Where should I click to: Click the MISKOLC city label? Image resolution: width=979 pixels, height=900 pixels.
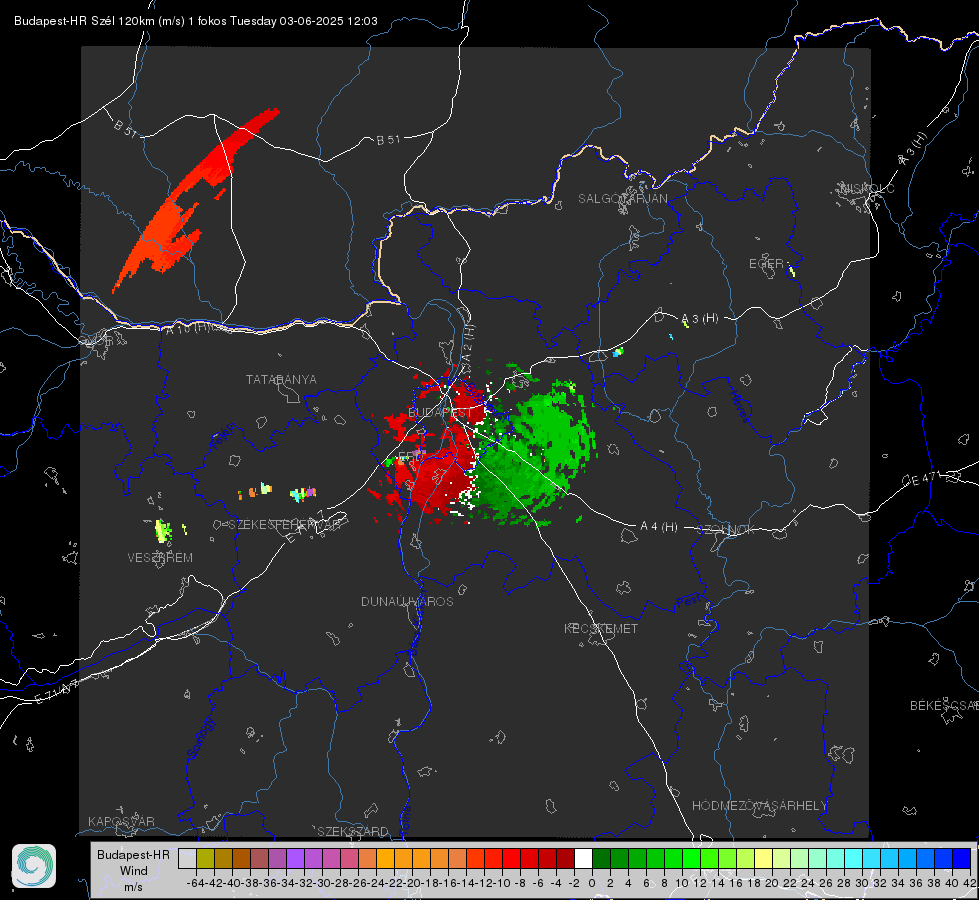pyautogui.click(x=867, y=189)
